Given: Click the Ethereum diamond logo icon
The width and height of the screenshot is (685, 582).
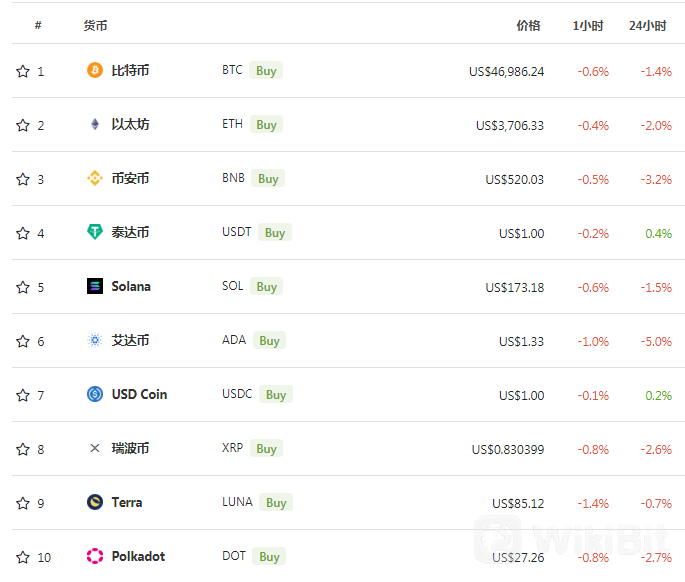Looking at the screenshot, I should 95,124.
